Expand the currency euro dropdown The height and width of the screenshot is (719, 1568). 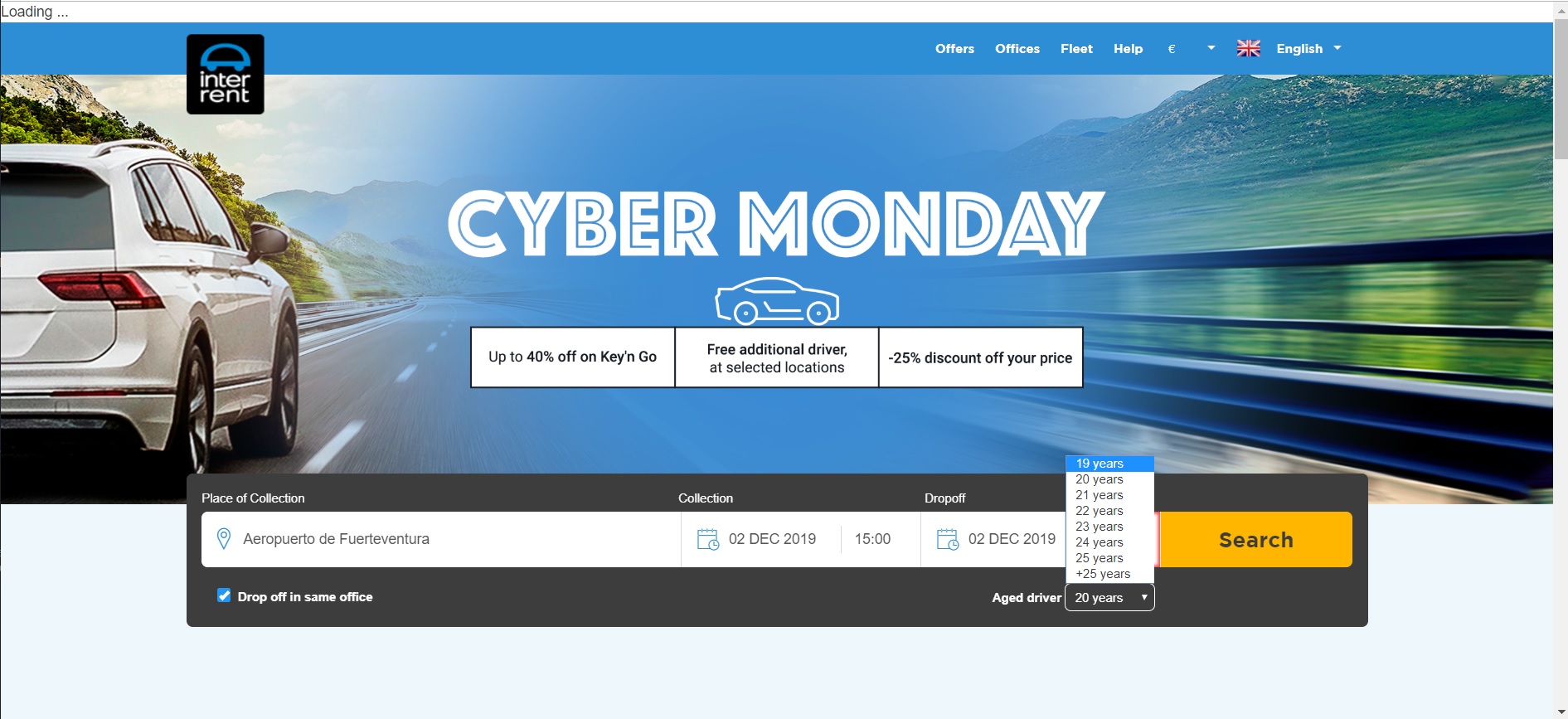coord(1191,49)
